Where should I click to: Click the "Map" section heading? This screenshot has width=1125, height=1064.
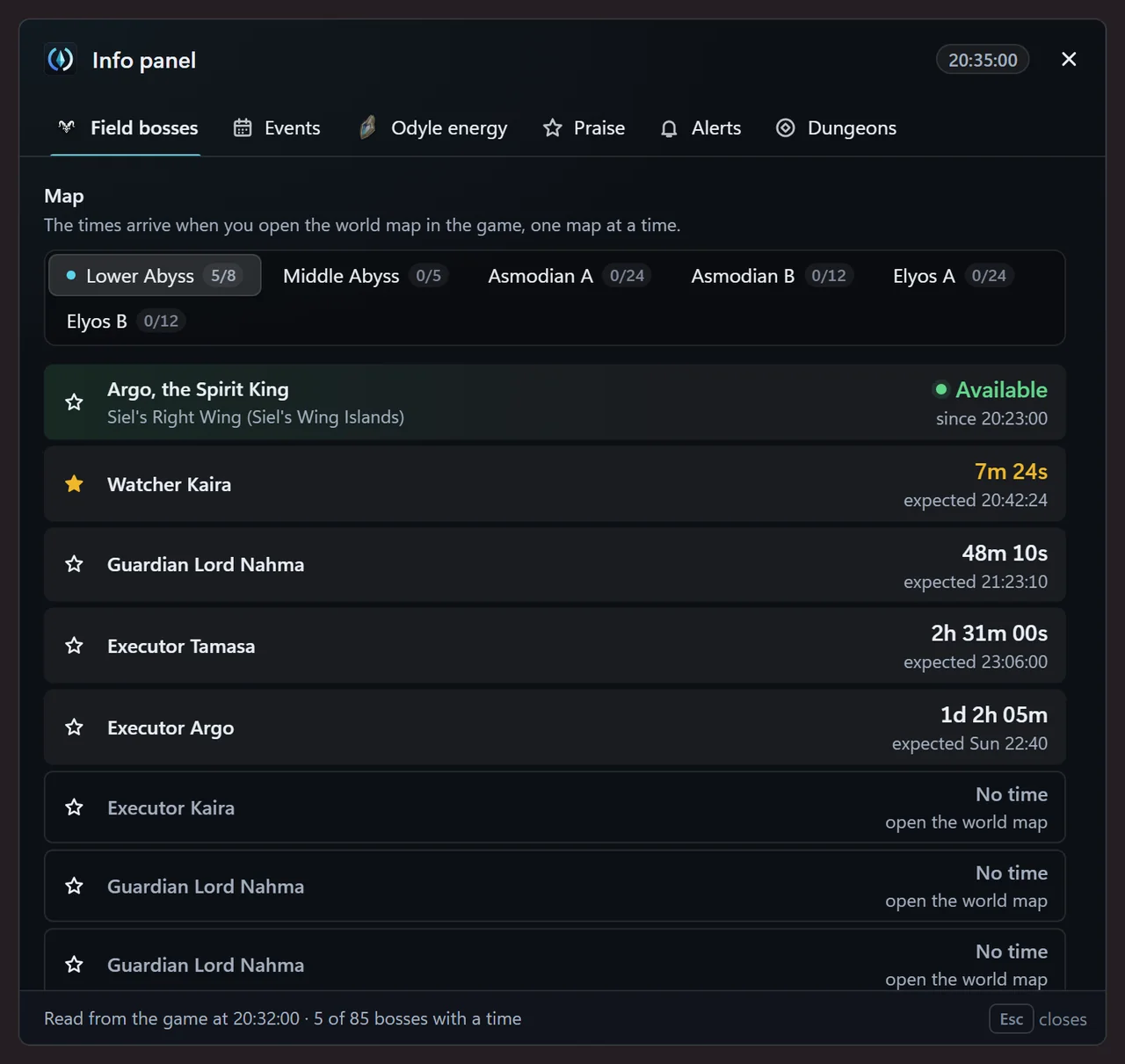(x=64, y=196)
